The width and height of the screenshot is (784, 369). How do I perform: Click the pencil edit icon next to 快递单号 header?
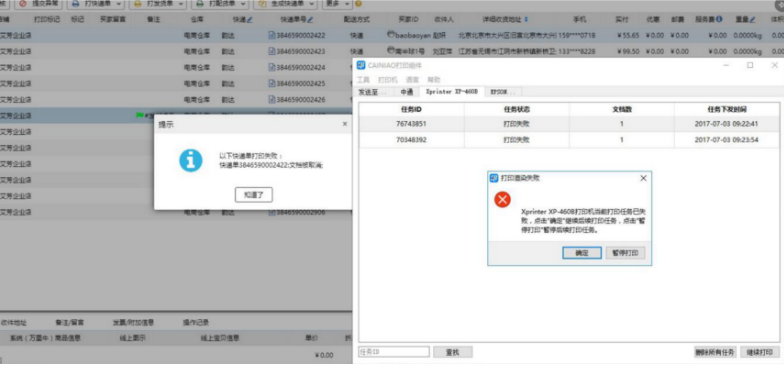point(310,20)
